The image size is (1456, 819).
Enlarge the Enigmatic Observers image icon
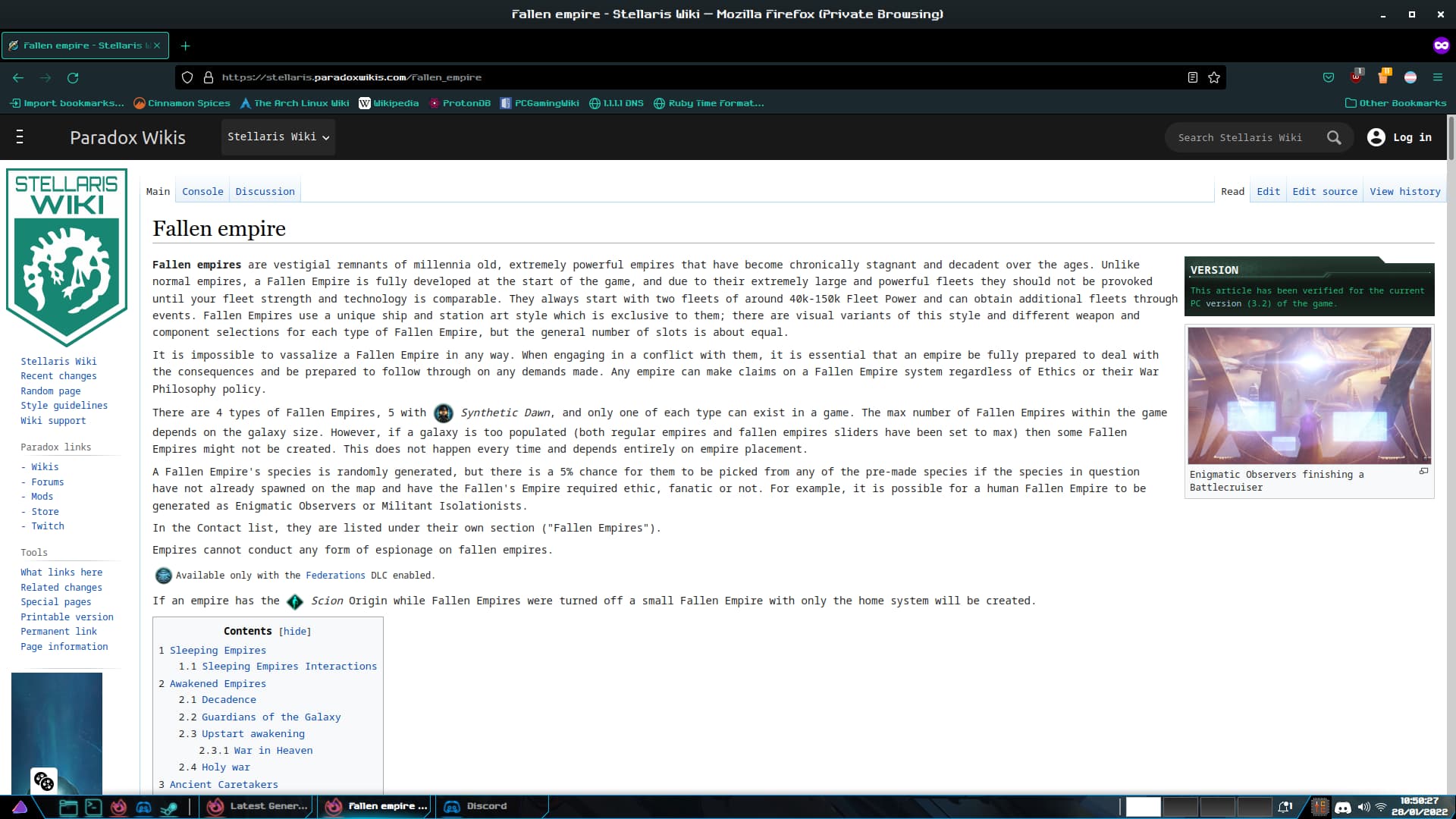(x=1423, y=471)
